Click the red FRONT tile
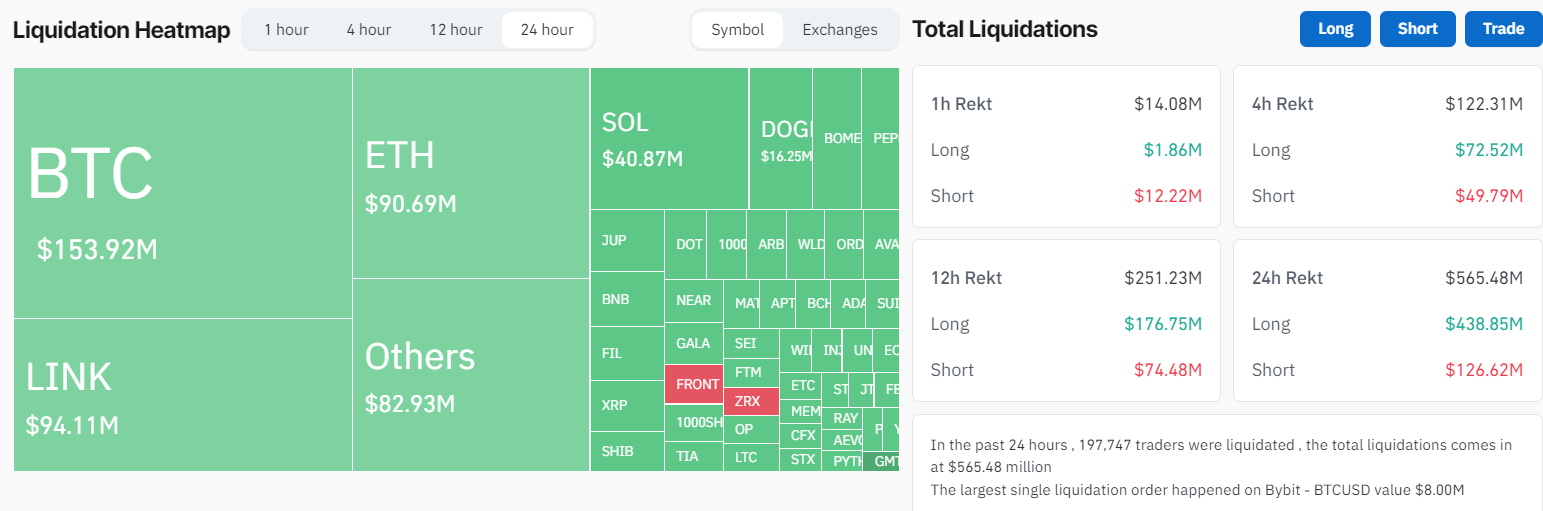 click(x=693, y=384)
